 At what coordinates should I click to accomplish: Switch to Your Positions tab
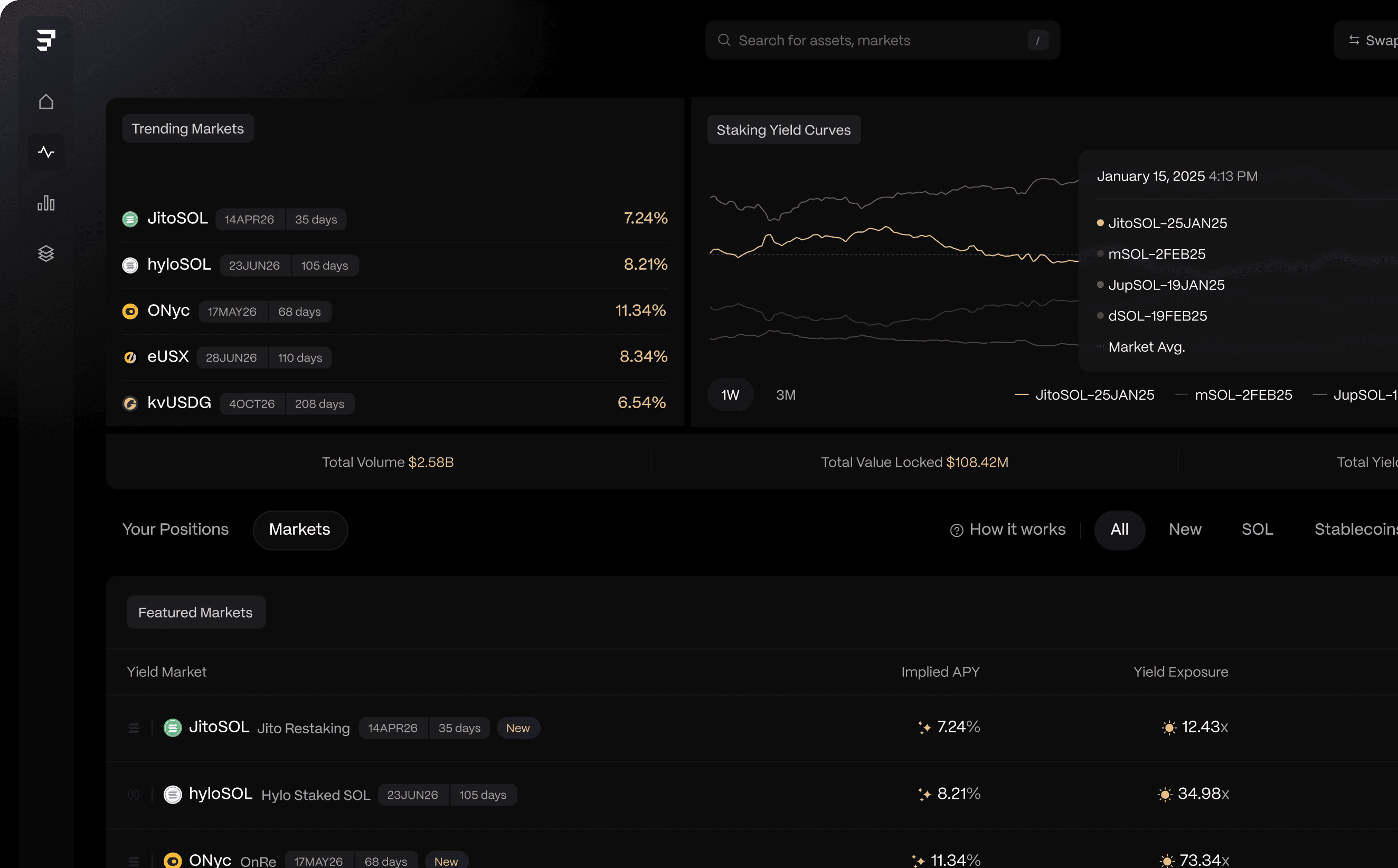pyautogui.click(x=175, y=529)
